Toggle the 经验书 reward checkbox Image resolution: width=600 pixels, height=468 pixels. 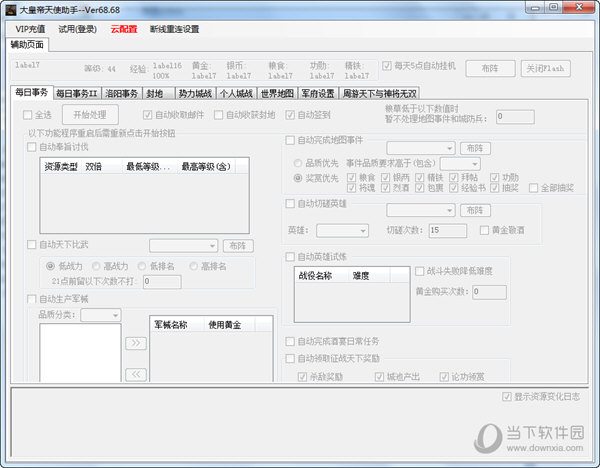click(x=468, y=188)
